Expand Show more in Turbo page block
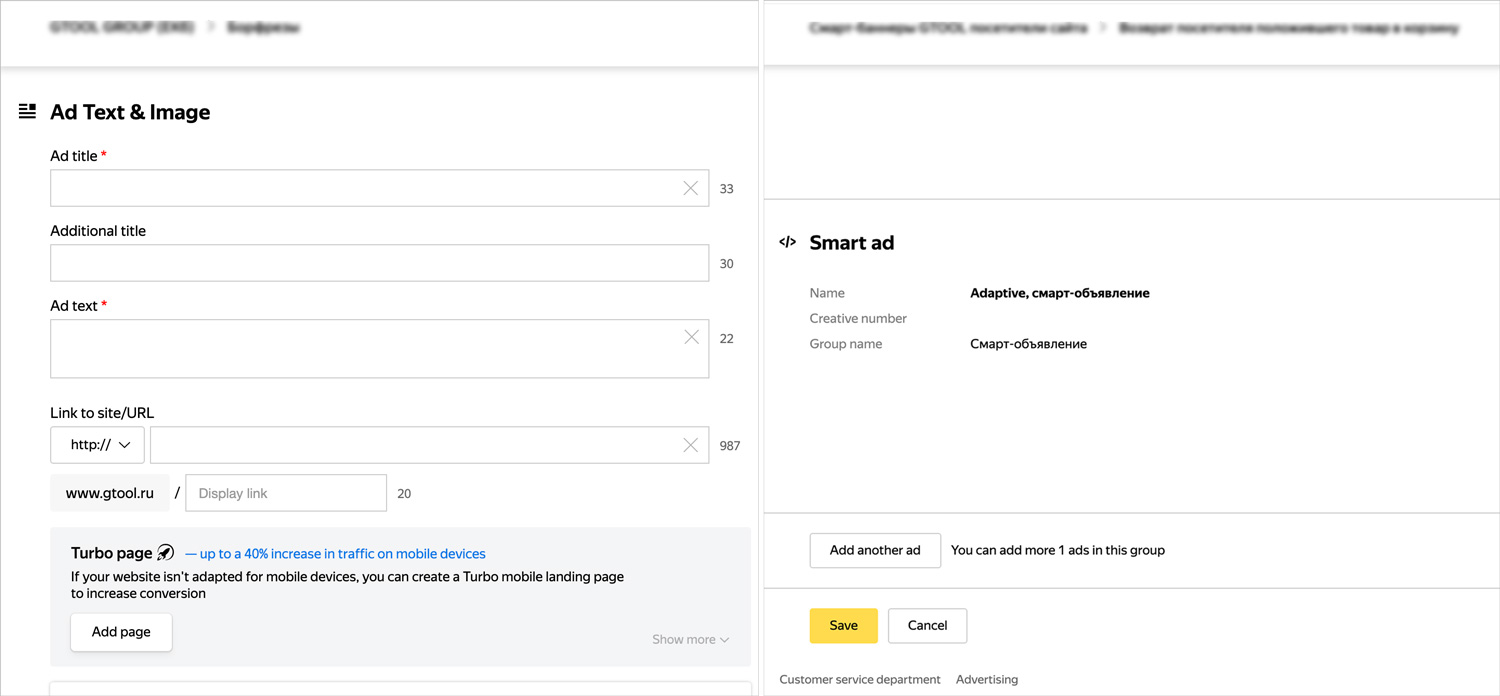The width and height of the screenshot is (1500, 696). [x=690, y=640]
